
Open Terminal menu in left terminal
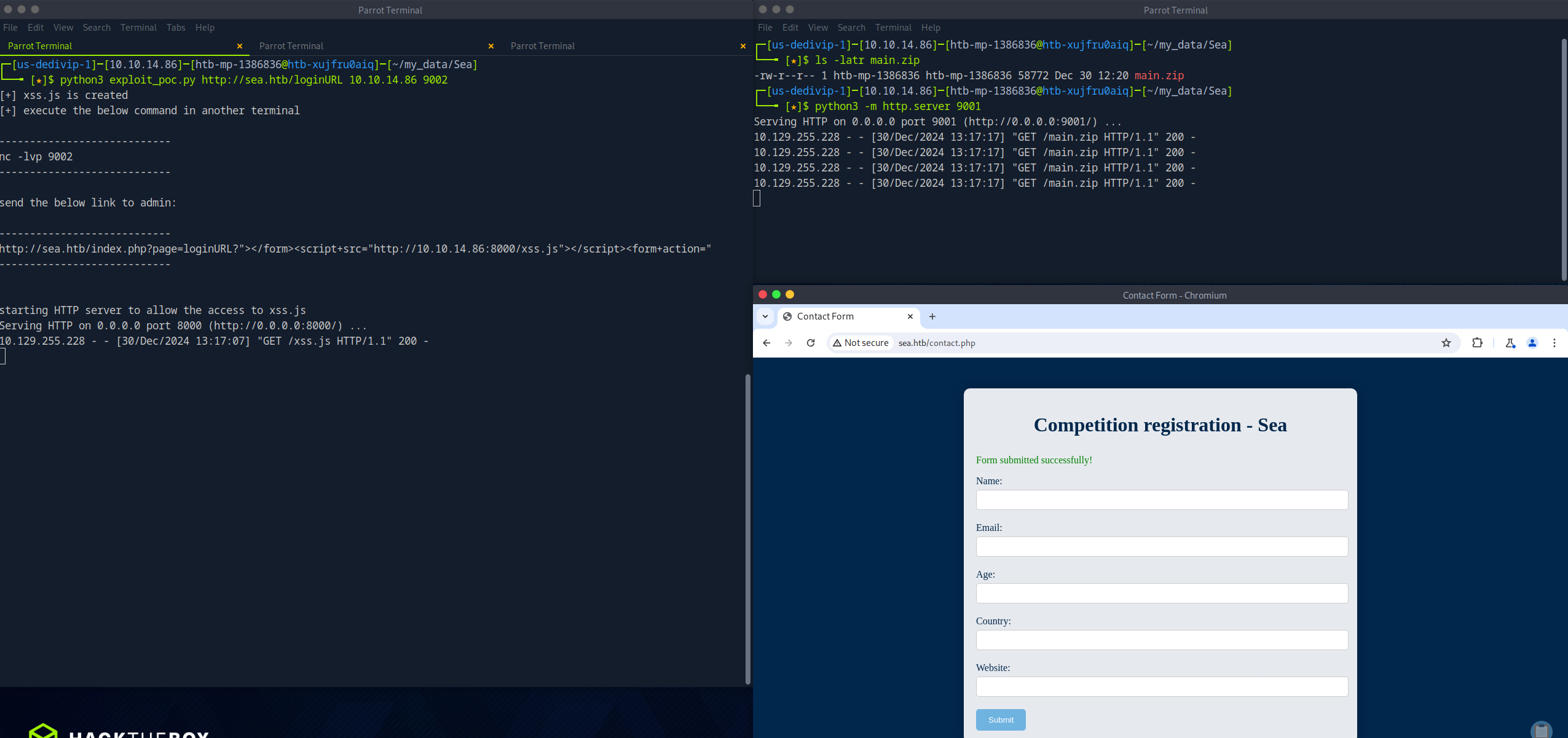tap(138, 28)
